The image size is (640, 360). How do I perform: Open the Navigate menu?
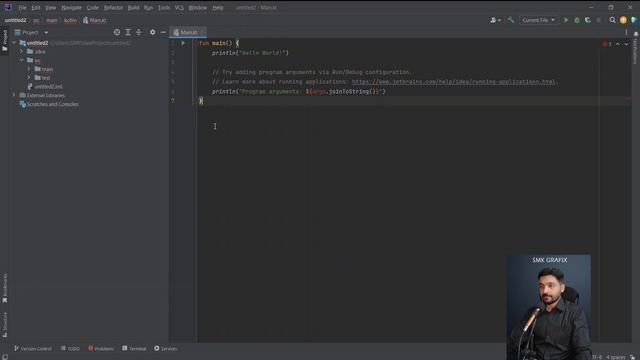(x=71, y=7)
